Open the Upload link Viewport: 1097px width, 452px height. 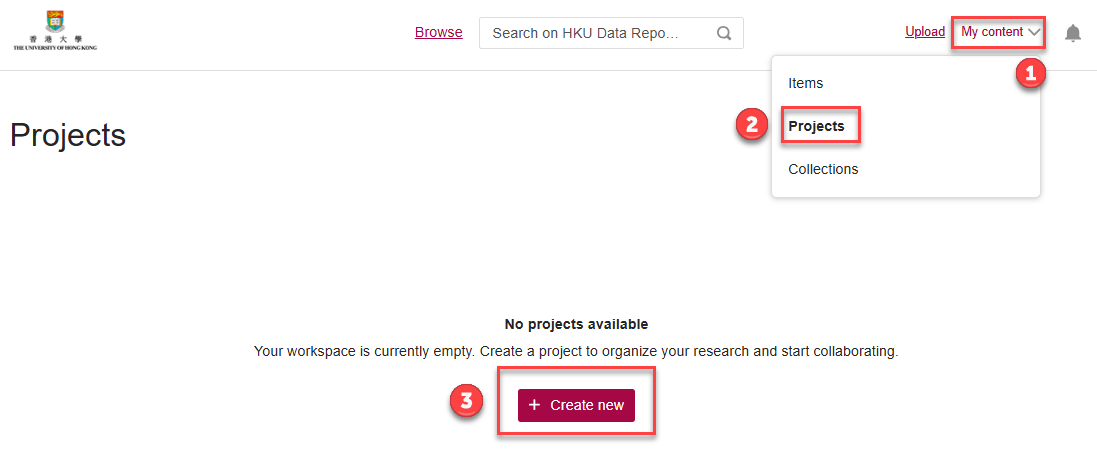click(x=925, y=32)
